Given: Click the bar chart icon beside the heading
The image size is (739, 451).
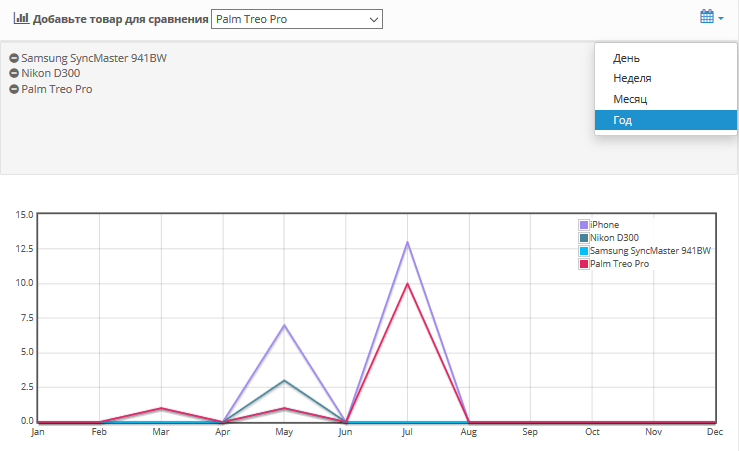Looking at the screenshot, I should coord(20,18).
